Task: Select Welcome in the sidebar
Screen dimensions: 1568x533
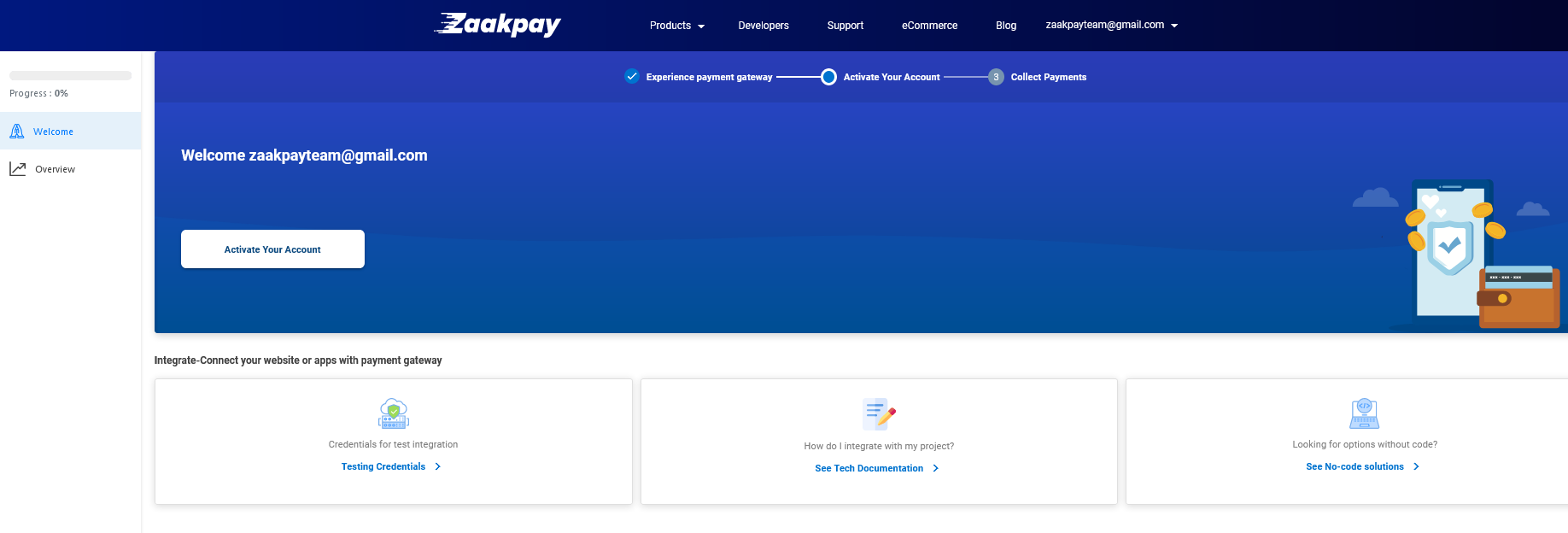Action: pos(70,131)
